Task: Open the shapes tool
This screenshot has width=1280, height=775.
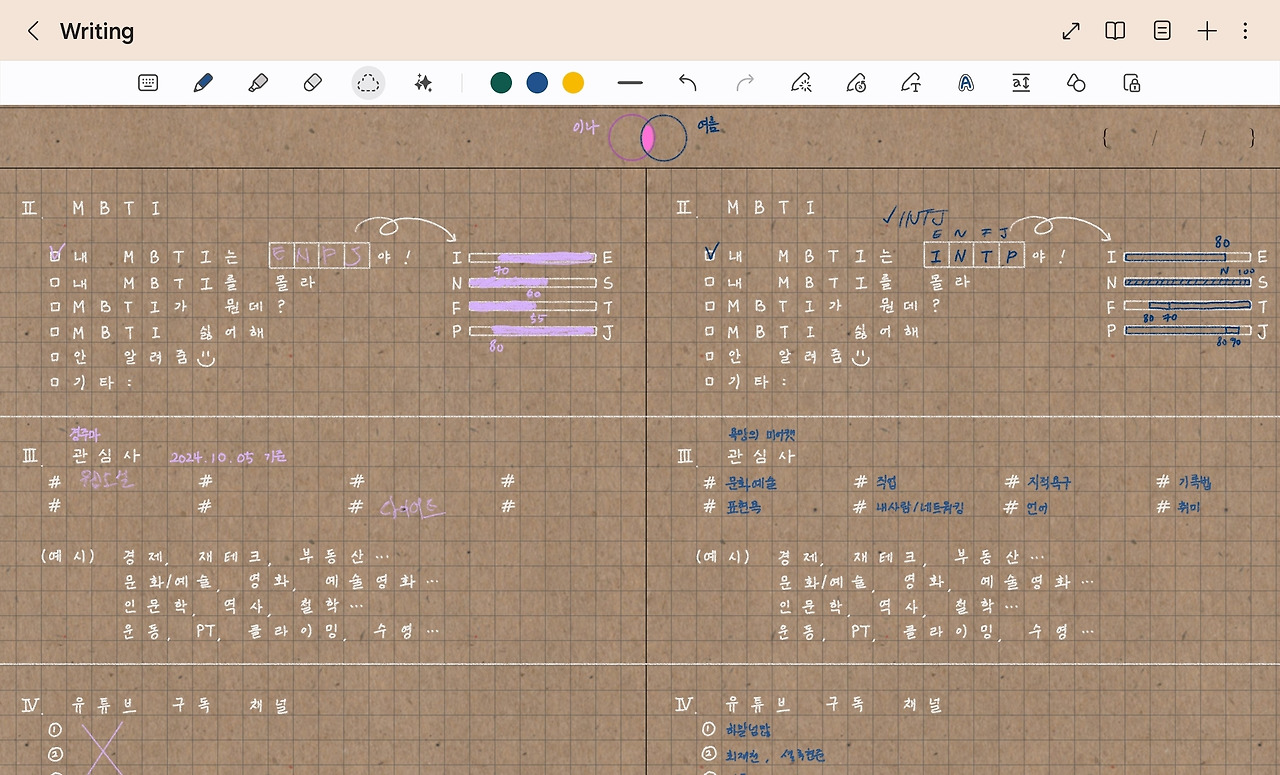Action: click(1076, 83)
